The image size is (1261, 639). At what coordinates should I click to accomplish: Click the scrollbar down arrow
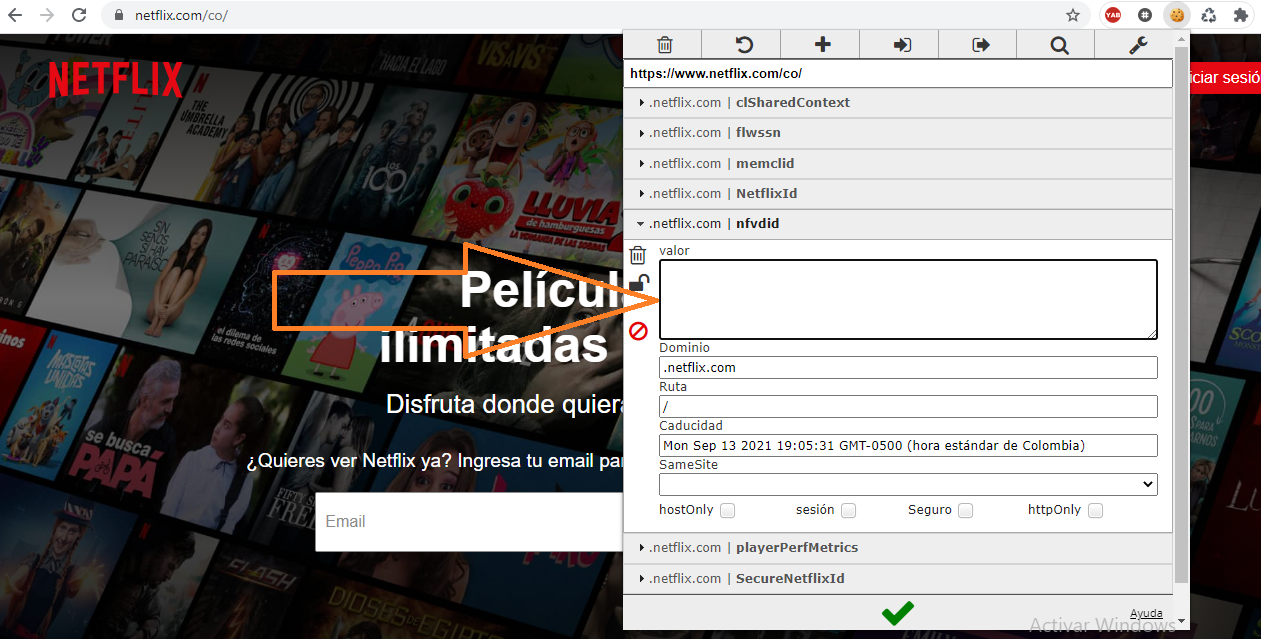coord(1181,621)
